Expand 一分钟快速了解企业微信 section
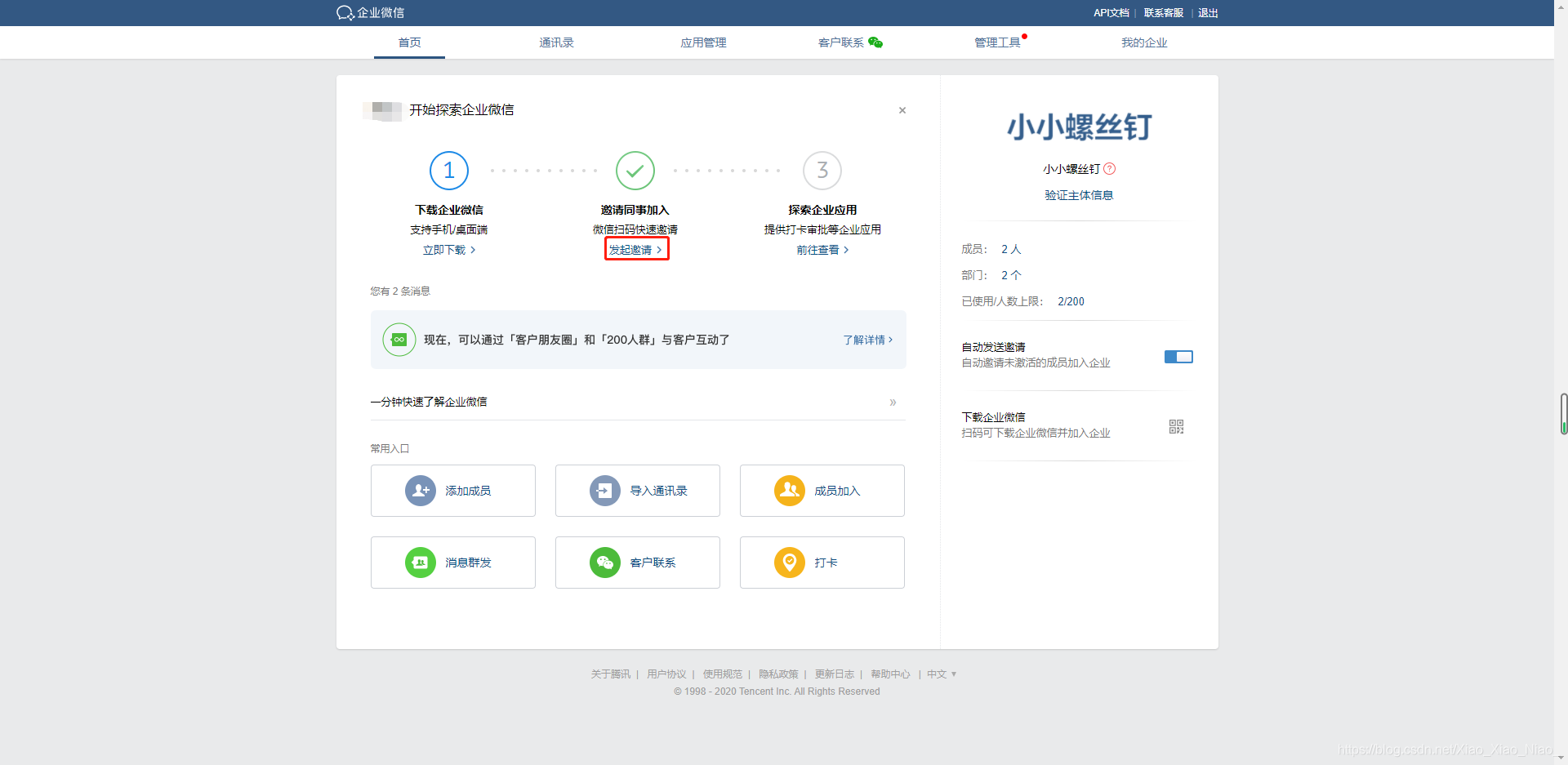The width and height of the screenshot is (1568, 765). tap(638, 402)
